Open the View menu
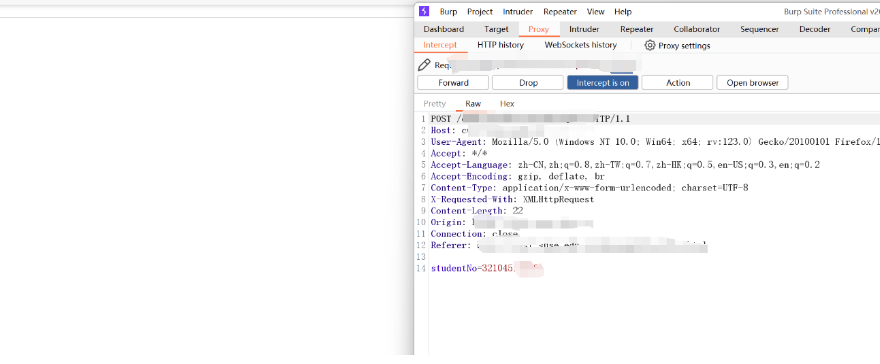Screen dimensions: 880x364 pos(595,12)
